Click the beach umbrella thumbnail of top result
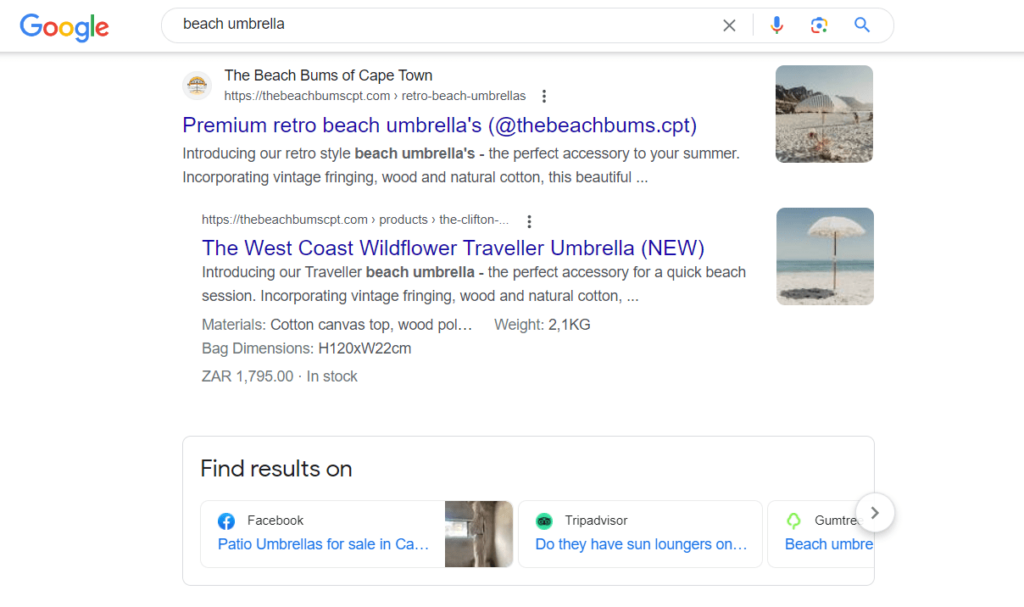Image resolution: width=1024 pixels, height=607 pixels. (x=824, y=113)
